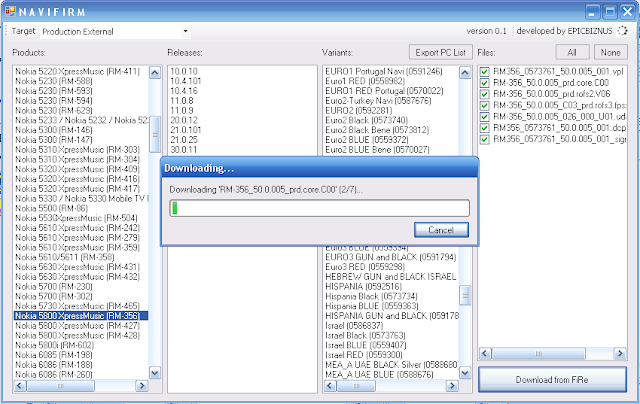Click Files horizontal scroll right arrow
The width and height of the screenshot is (640, 404).
click(x=620, y=353)
